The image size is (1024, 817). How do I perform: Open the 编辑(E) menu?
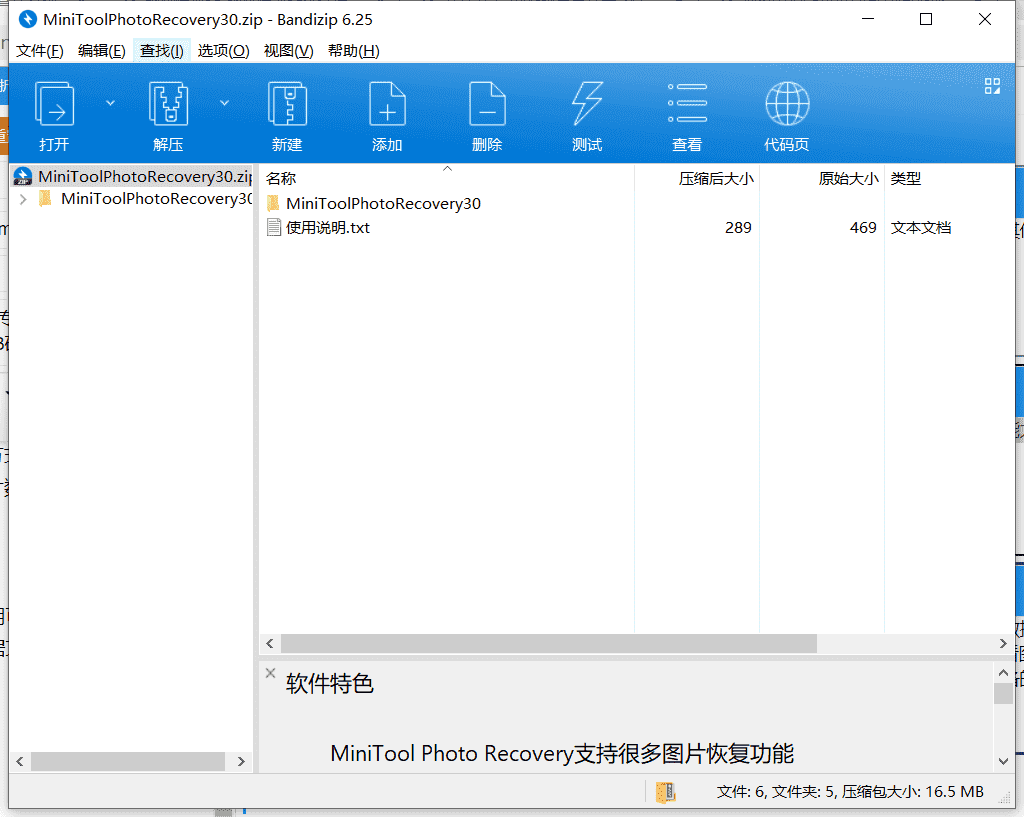pyautogui.click(x=101, y=51)
